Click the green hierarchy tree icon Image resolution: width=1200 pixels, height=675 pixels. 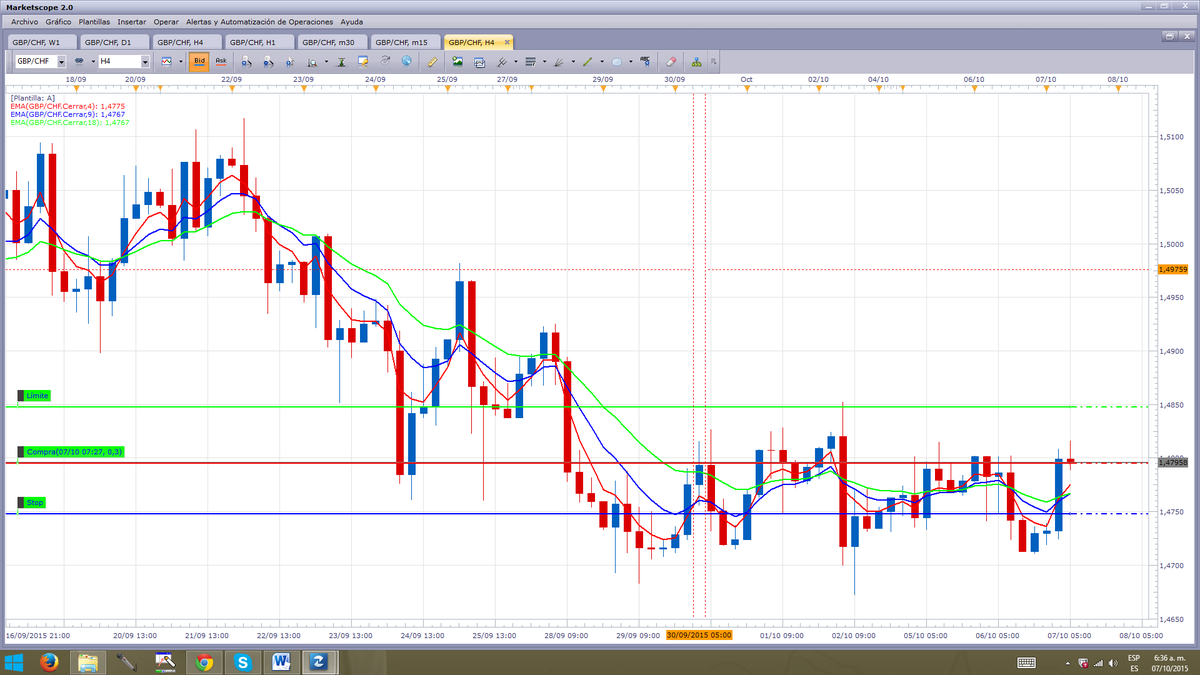[696, 61]
